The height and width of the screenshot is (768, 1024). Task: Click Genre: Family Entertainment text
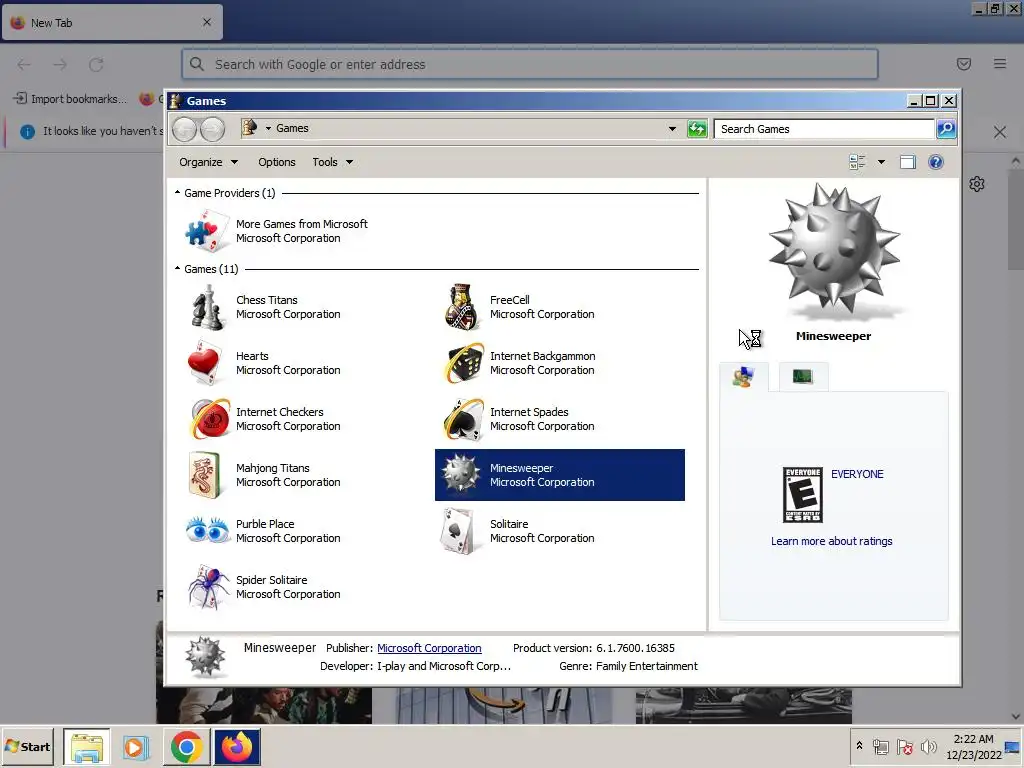[x=628, y=666]
